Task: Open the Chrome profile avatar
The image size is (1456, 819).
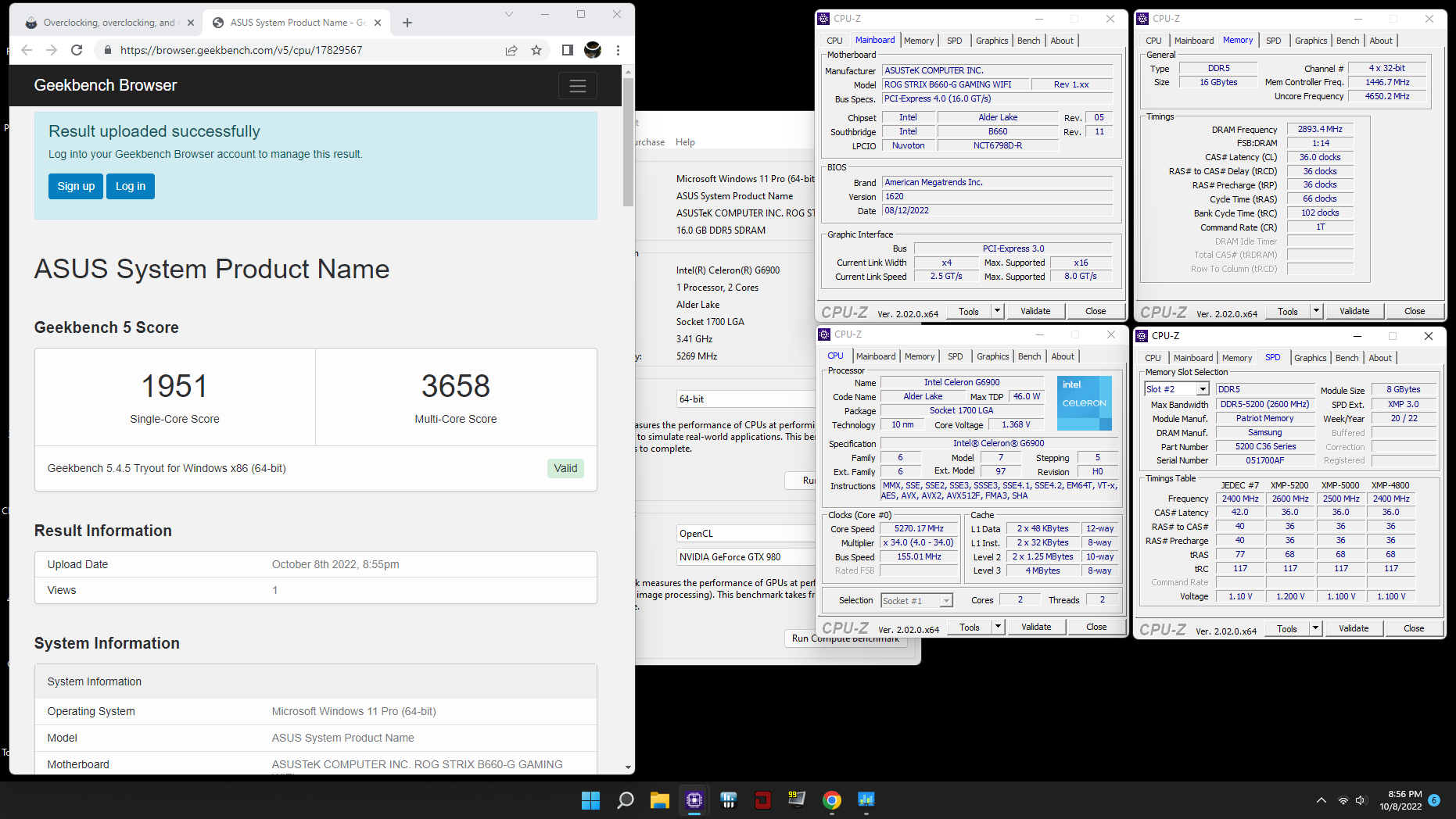Action: pyautogui.click(x=593, y=50)
